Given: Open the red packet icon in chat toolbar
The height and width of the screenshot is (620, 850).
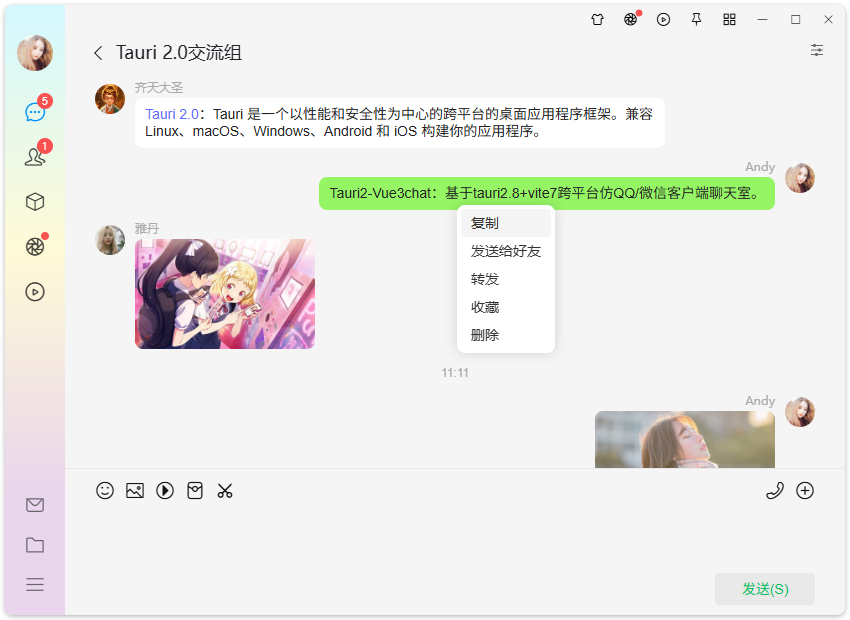Looking at the screenshot, I should click(195, 491).
